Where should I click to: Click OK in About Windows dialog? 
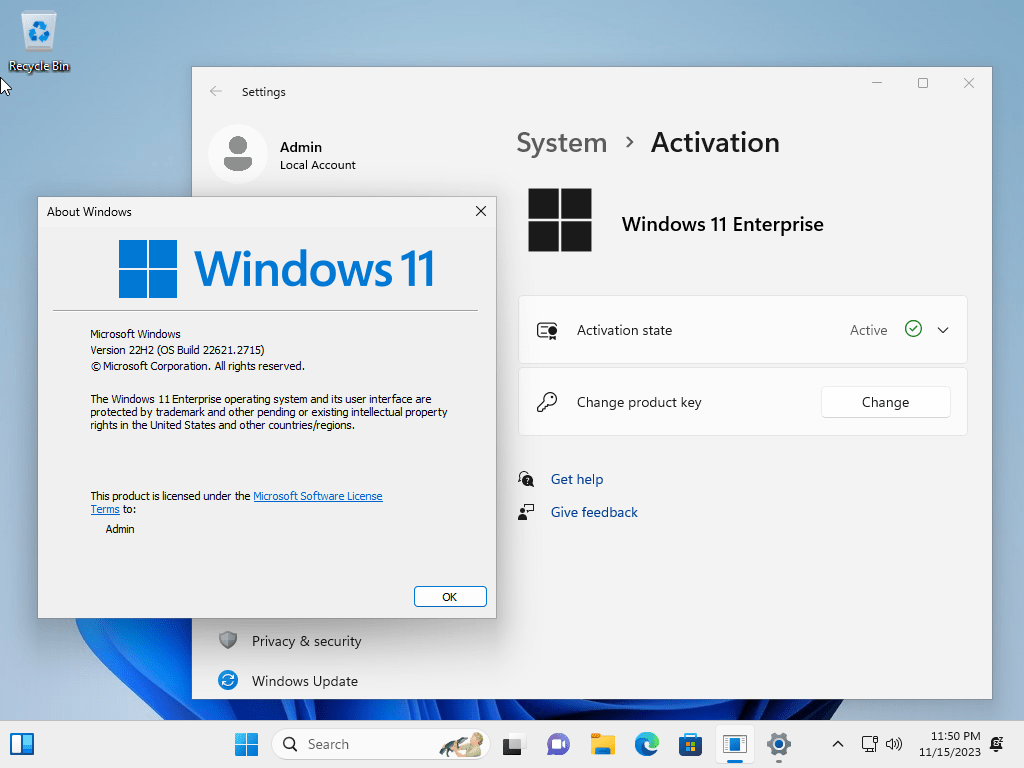[450, 596]
